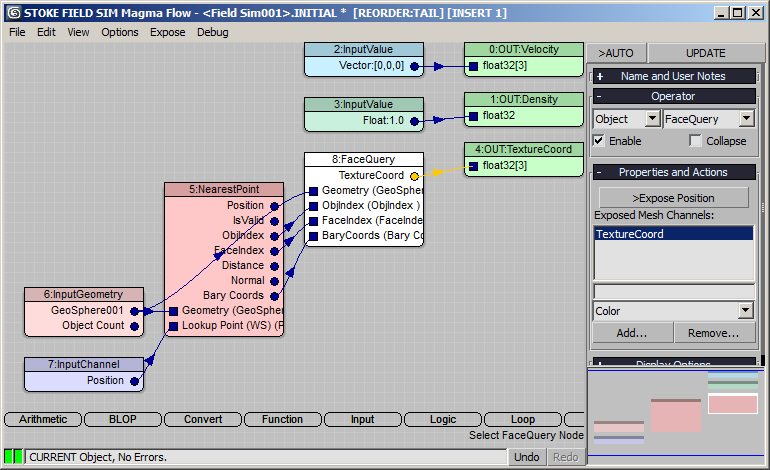Select the 6:InputGeometry node title
Screen dimensions: 770x470
tap(83, 294)
